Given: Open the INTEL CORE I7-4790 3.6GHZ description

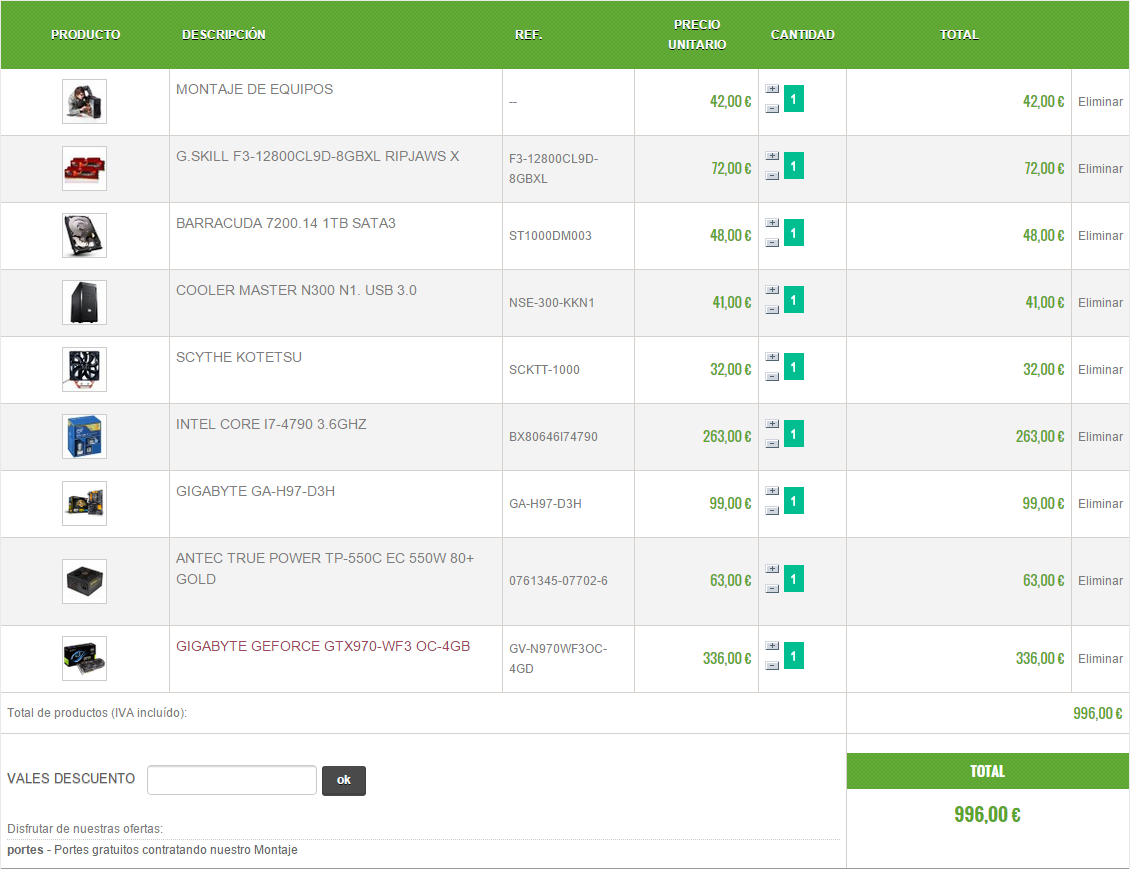Looking at the screenshot, I should [271, 424].
